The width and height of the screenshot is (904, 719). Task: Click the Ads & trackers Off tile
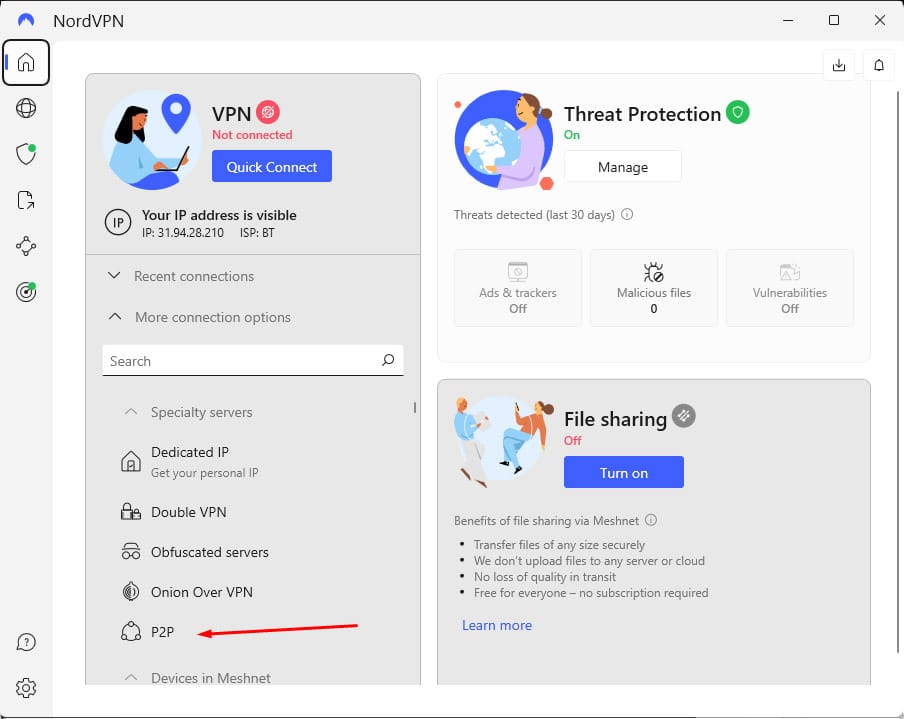pyautogui.click(x=518, y=288)
